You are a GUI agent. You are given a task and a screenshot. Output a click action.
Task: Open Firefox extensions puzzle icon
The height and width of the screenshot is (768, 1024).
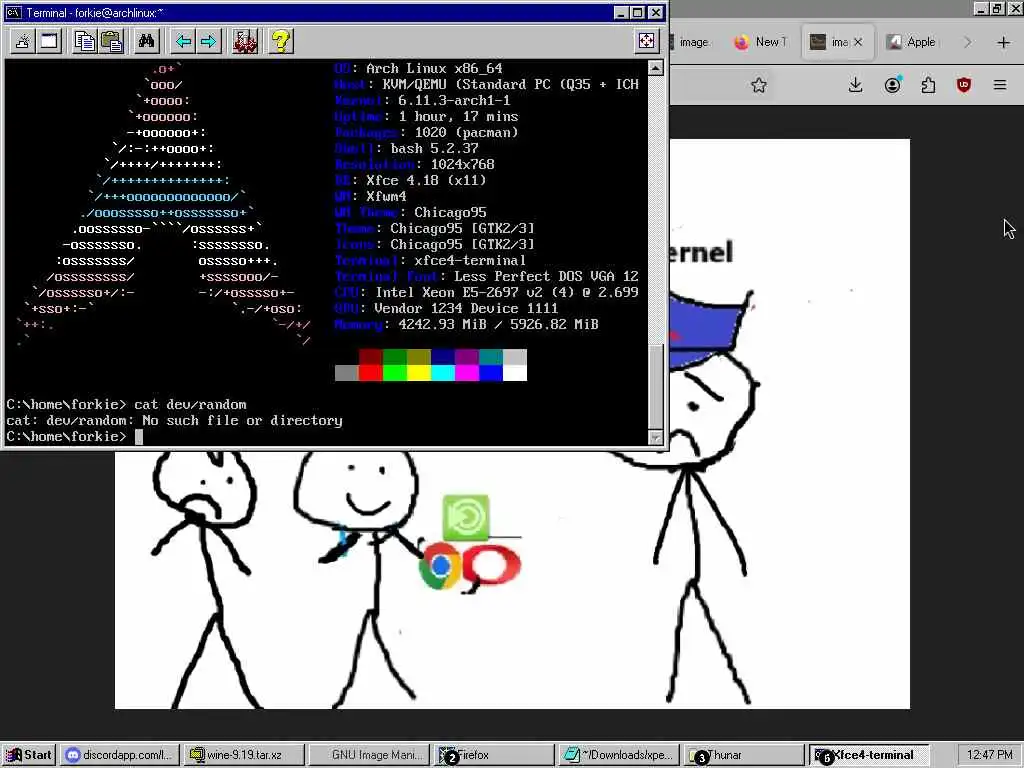coord(928,85)
